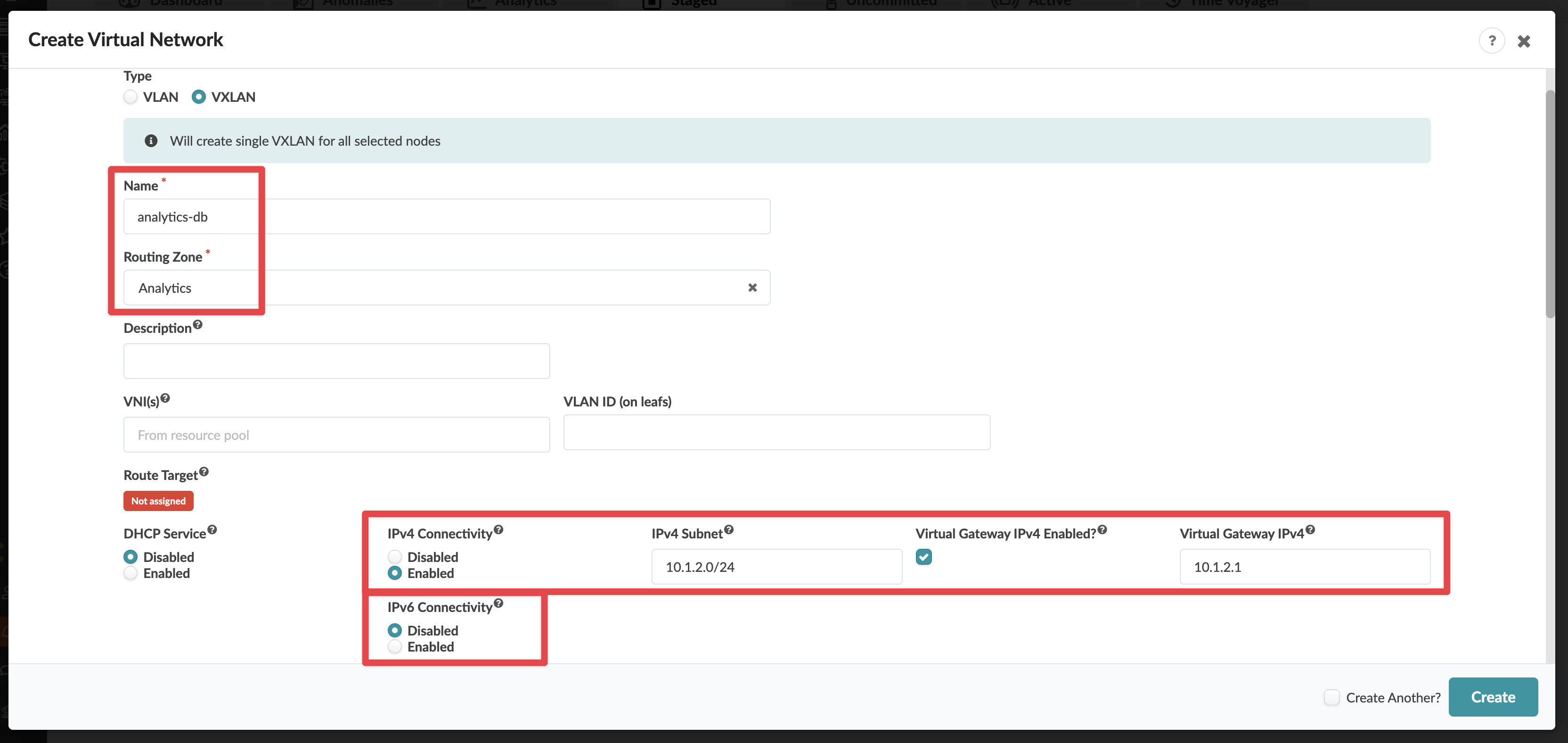1568x743 pixels.
Task: Click the Name input field
Action: [x=446, y=216]
